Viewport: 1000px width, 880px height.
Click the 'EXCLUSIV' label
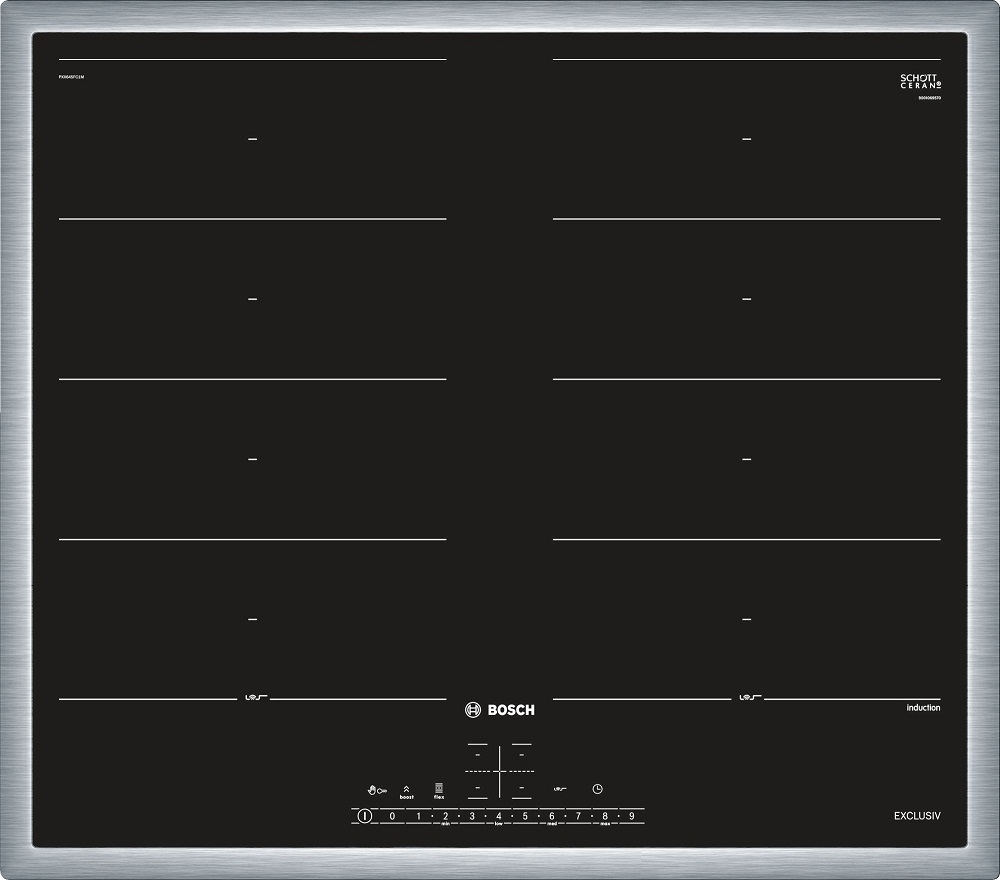(917, 816)
